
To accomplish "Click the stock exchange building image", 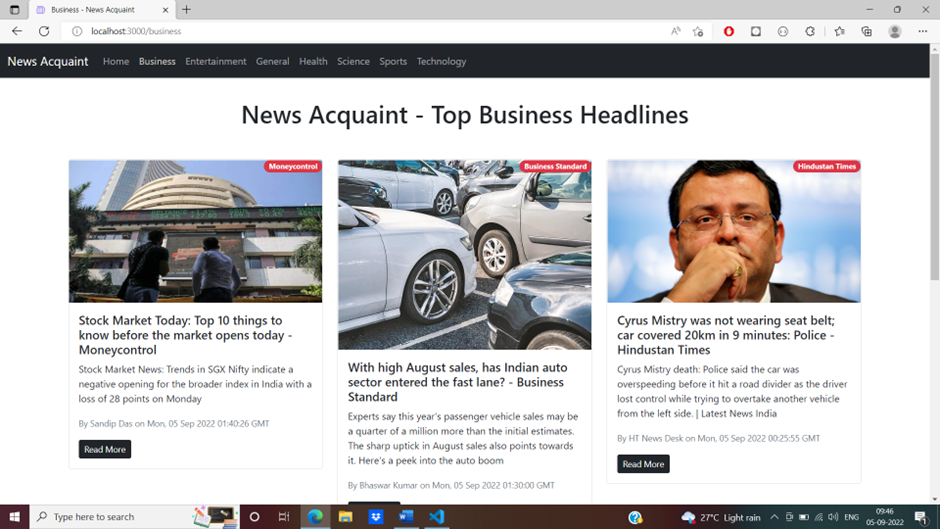I will [x=195, y=231].
